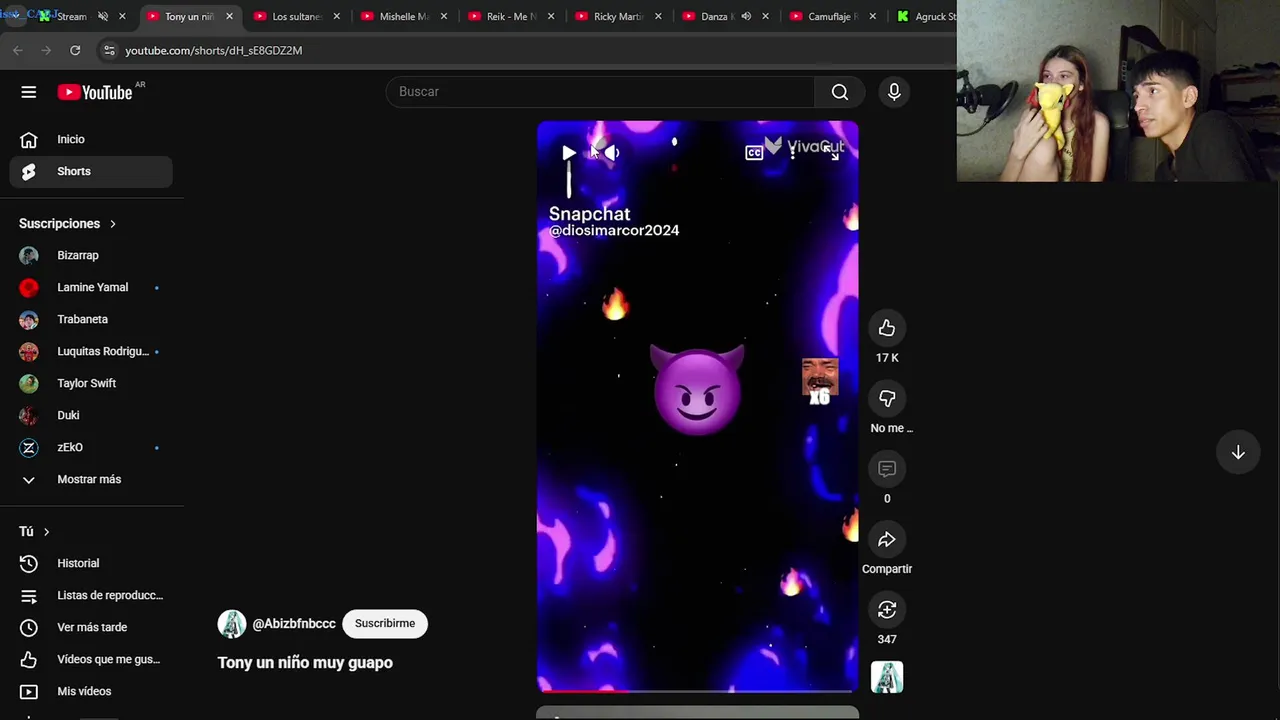Switch to Danza K browser tab
1280x720 pixels.
725,17
